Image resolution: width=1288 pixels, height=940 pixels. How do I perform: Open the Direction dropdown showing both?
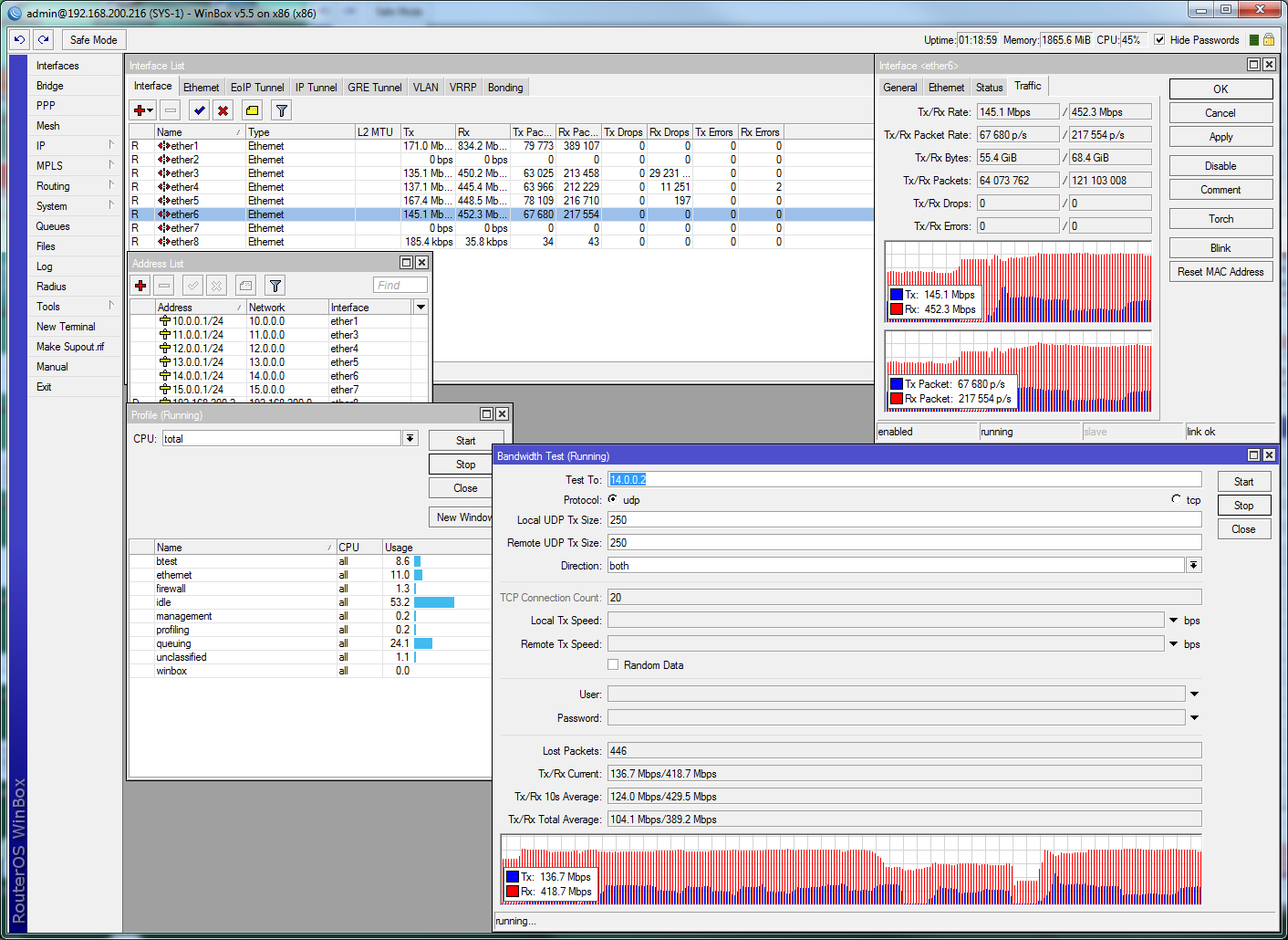point(1193,565)
